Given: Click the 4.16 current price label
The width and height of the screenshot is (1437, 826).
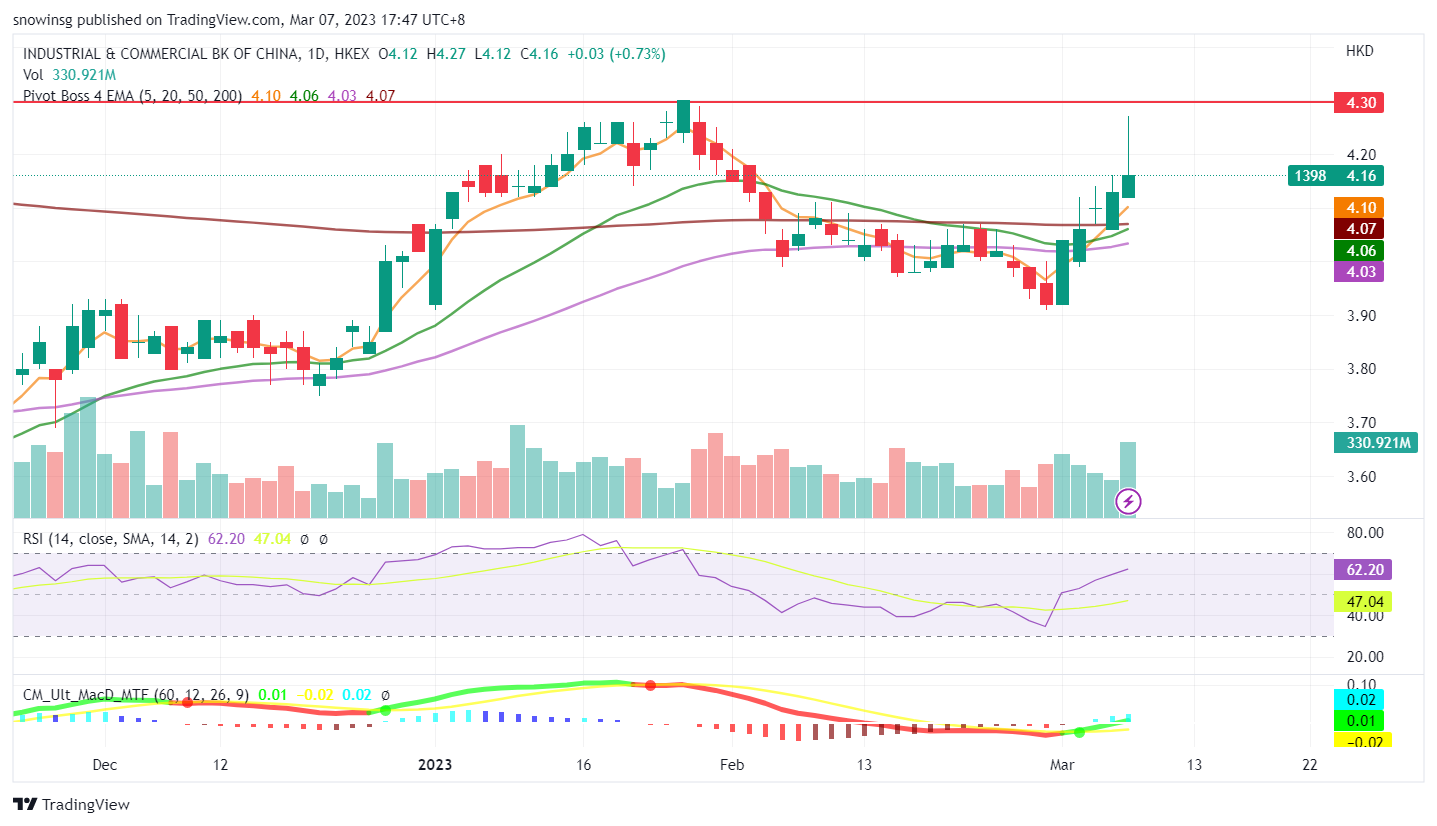Looking at the screenshot, I should (1359, 175).
